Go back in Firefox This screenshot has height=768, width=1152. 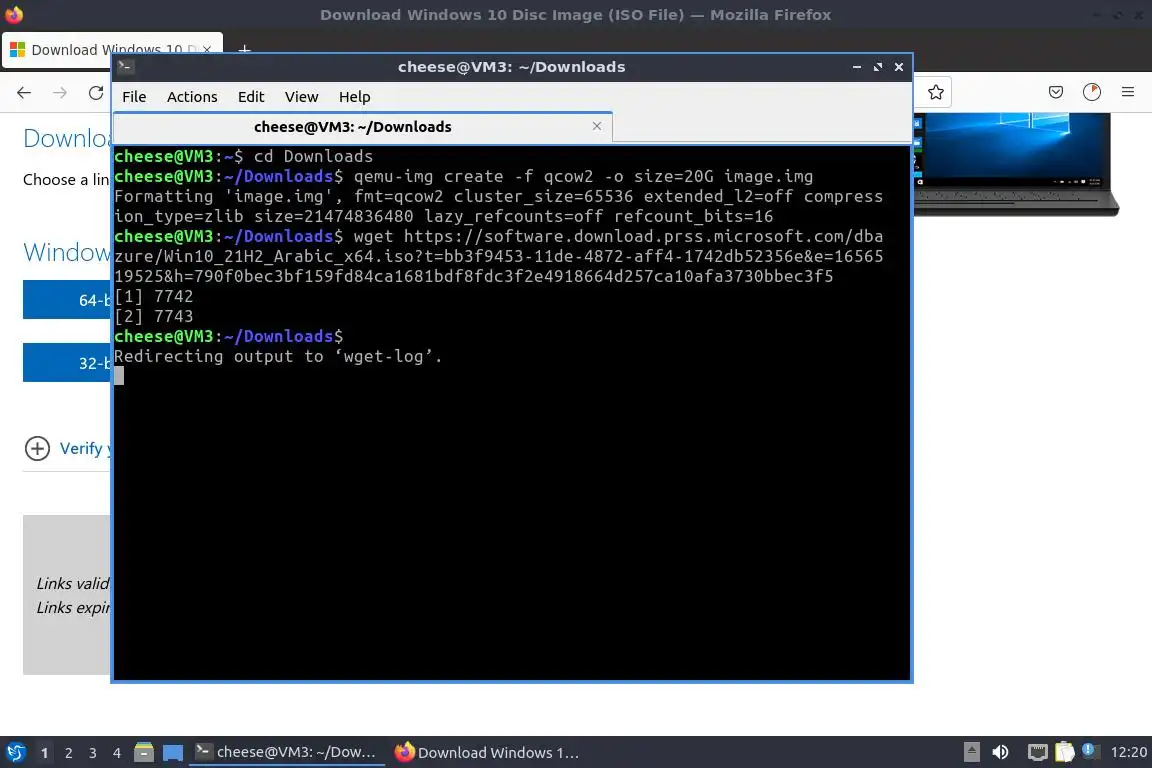click(24, 93)
